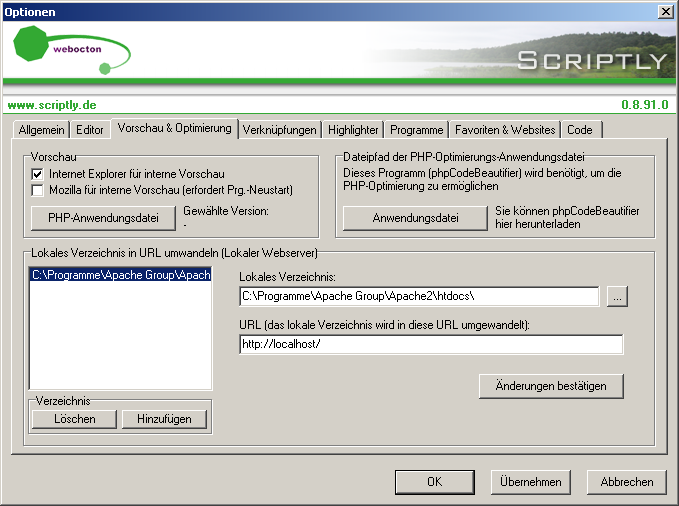Select the C:\Programme\Apache Group list entry

point(121,275)
